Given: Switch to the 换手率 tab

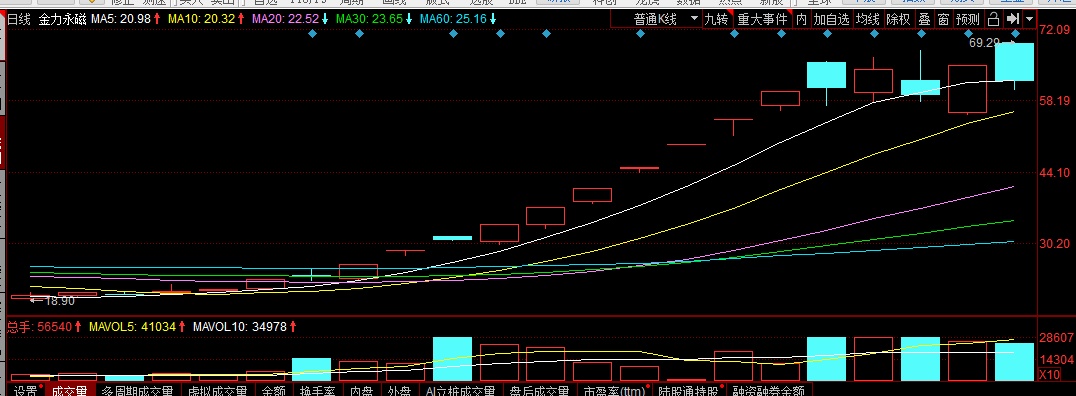Looking at the screenshot, I should 316,391.
